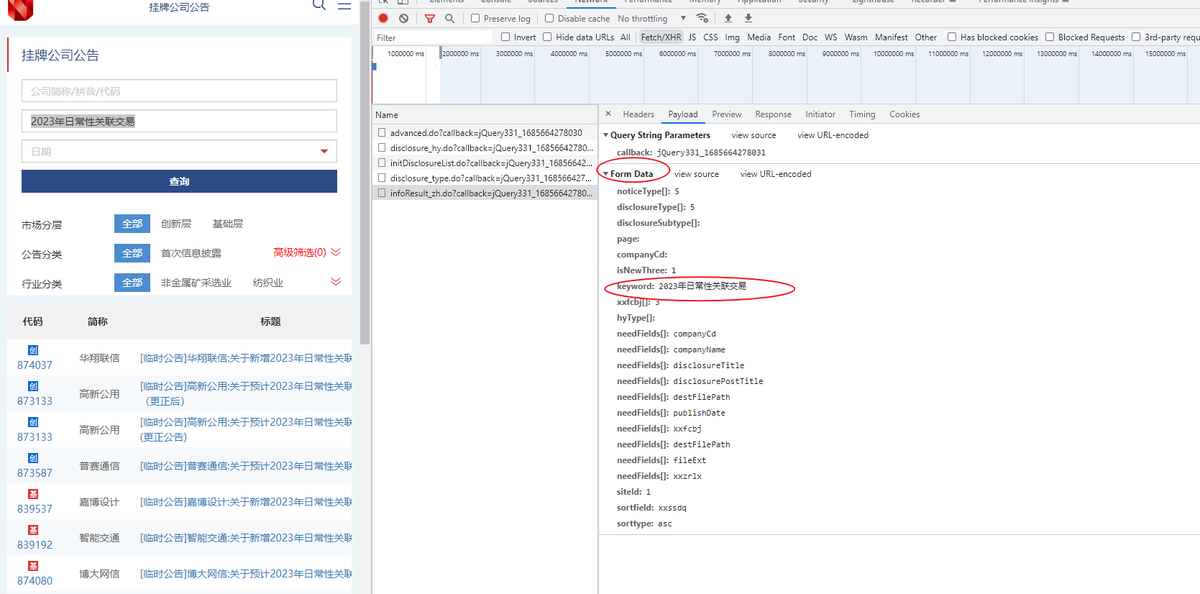Open the No throttling dropdown

point(651,18)
